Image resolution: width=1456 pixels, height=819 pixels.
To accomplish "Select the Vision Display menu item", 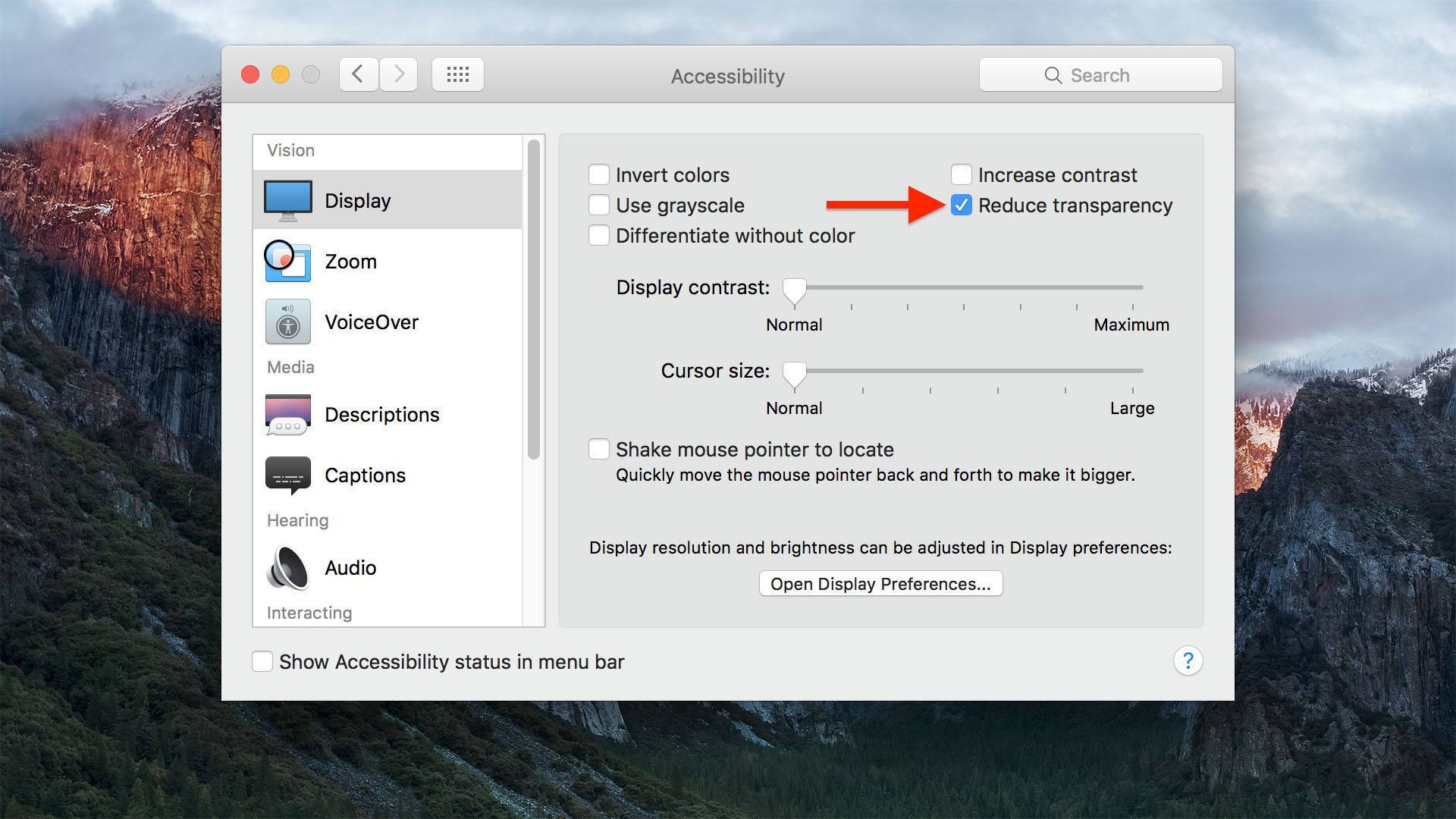I will (388, 198).
